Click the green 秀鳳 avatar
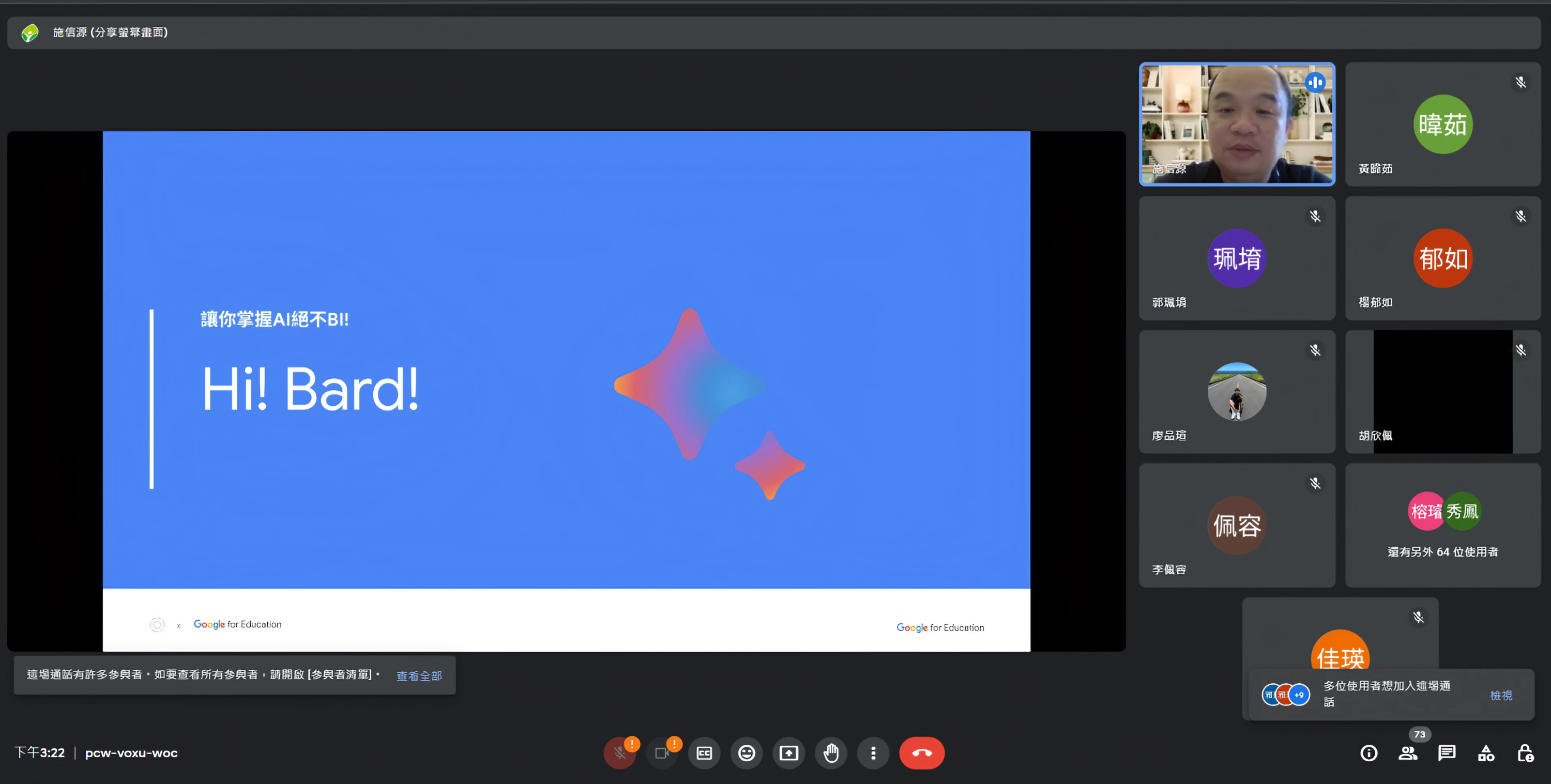This screenshot has height=784, width=1551. [x=1463, y=512]
